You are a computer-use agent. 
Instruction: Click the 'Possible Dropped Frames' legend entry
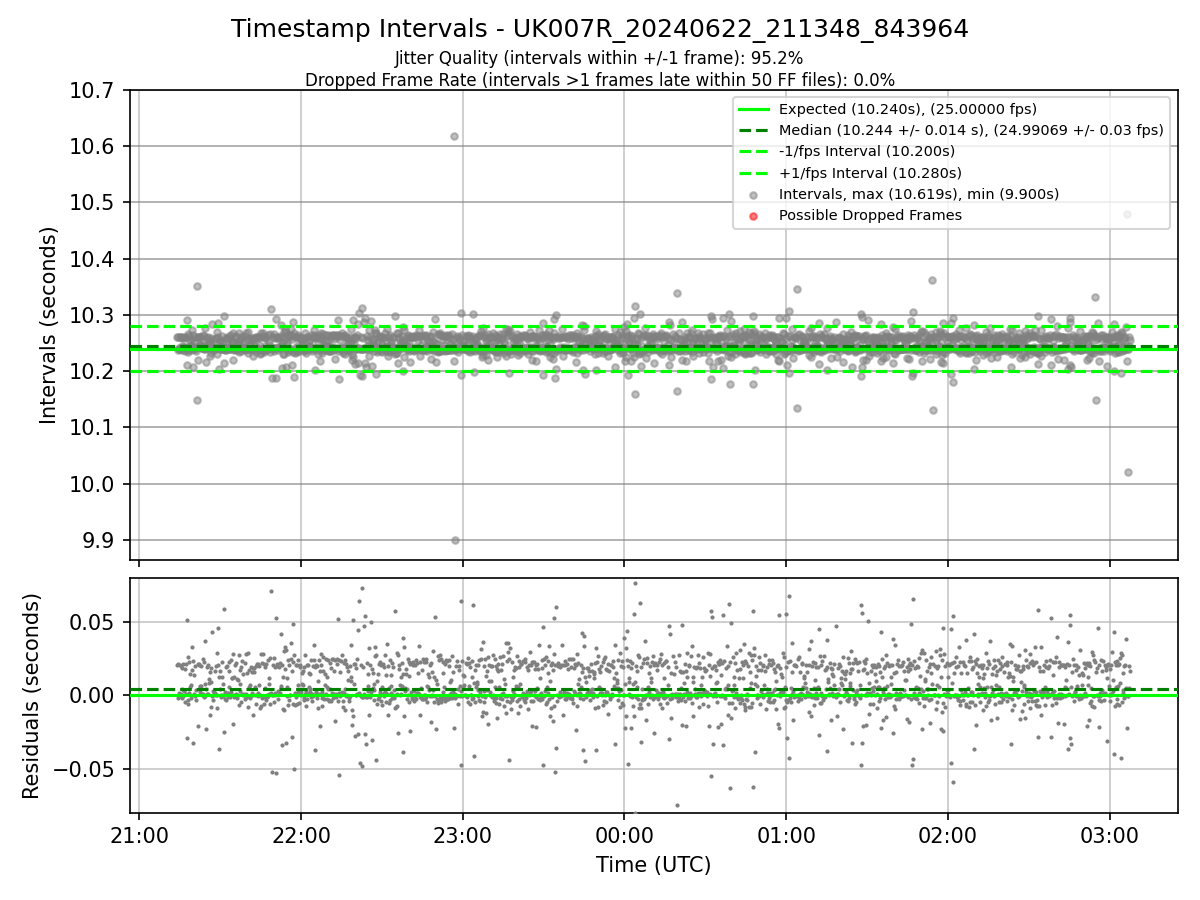870,215
